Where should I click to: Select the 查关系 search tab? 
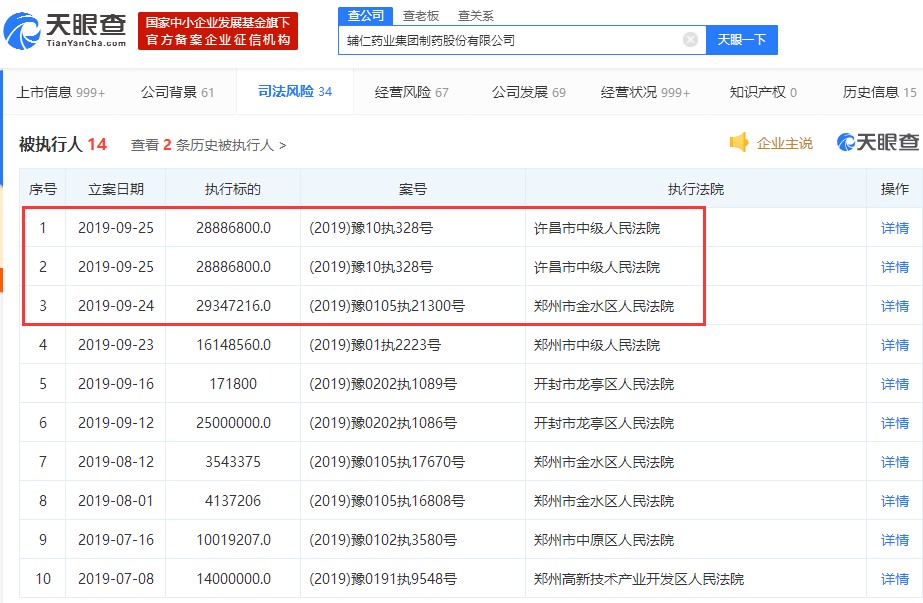click(x=476, y=16)
